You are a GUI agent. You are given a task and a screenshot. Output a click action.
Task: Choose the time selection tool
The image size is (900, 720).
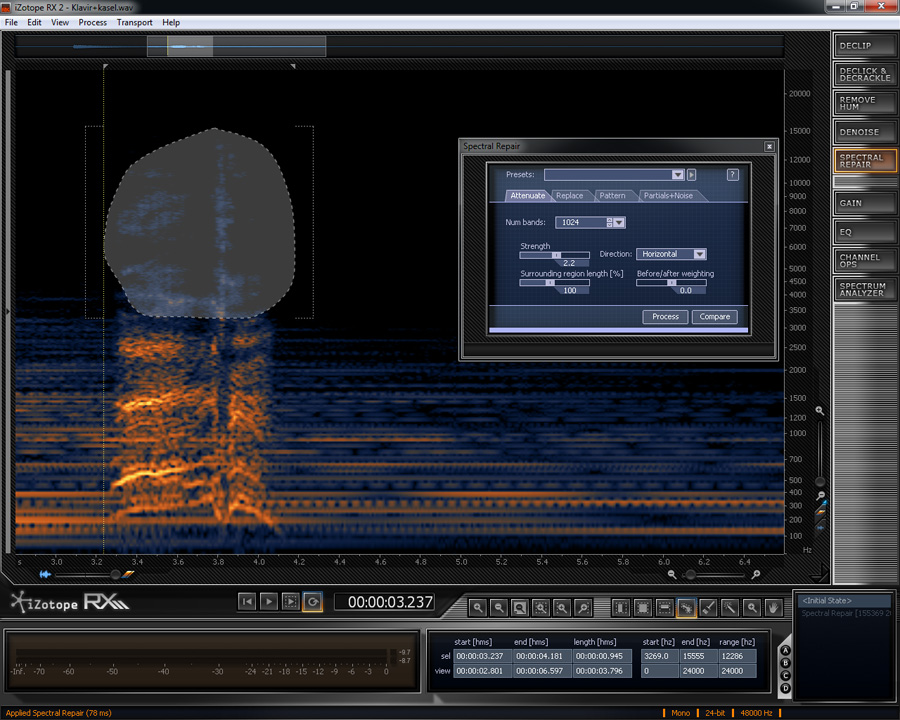621,607
